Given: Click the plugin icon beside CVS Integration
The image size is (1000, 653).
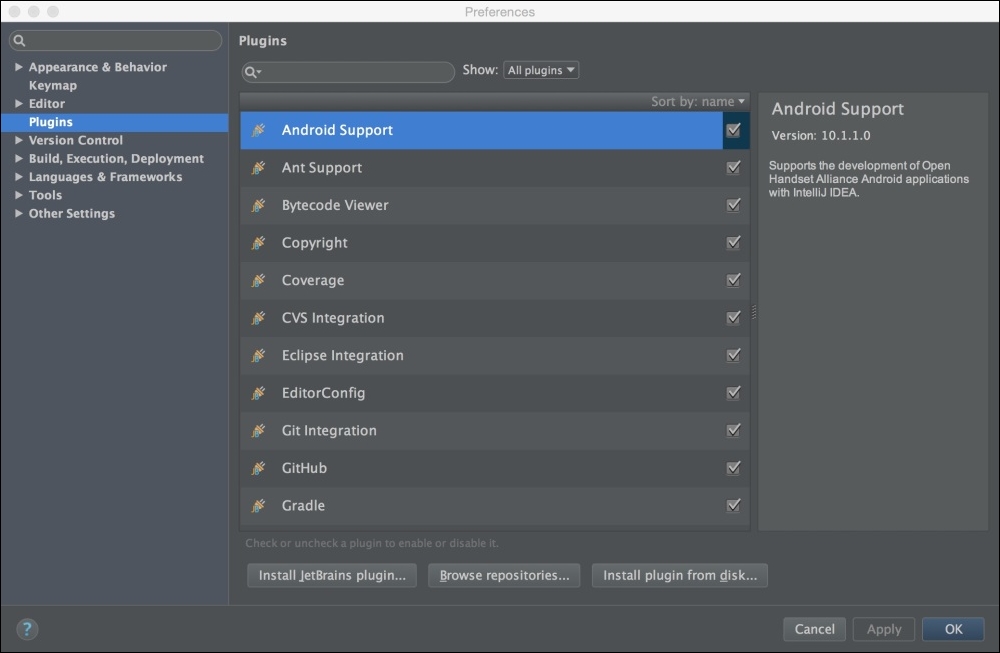Looking at the screenshot, I should click(258, 318).
